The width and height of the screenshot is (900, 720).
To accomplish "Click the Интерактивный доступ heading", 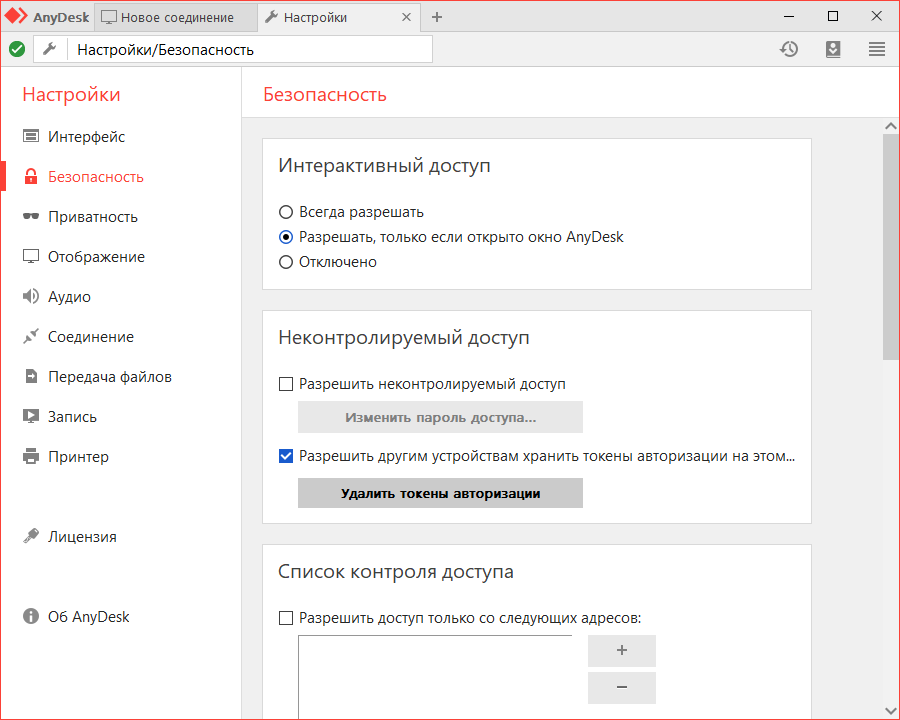I will 384,165.
